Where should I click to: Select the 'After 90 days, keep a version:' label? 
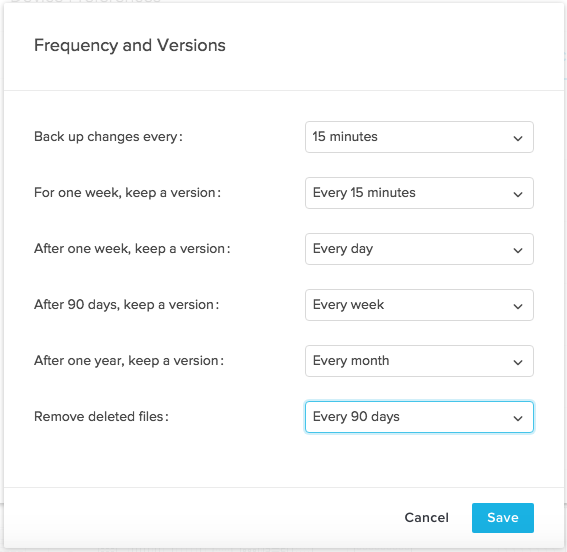[127, 305]
